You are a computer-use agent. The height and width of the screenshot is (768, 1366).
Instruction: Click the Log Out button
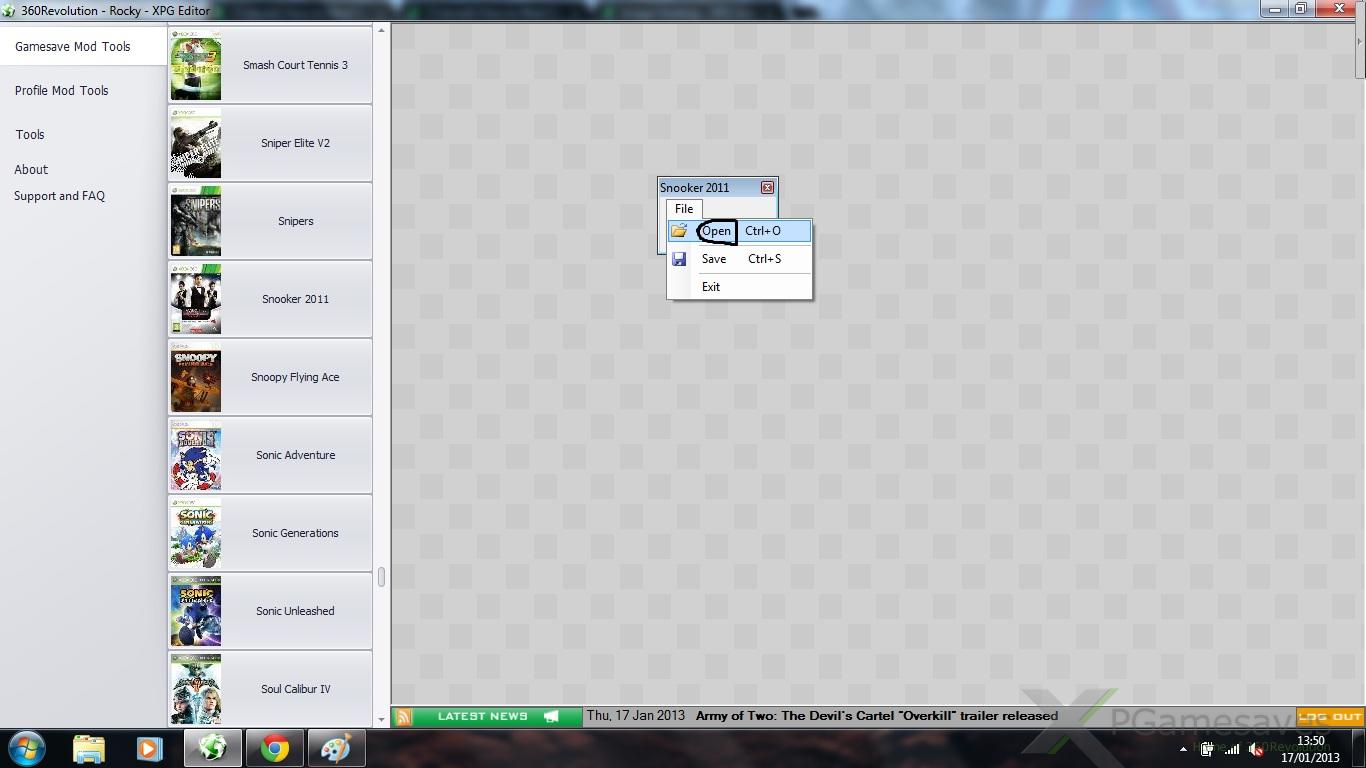tap(1330, 716)
